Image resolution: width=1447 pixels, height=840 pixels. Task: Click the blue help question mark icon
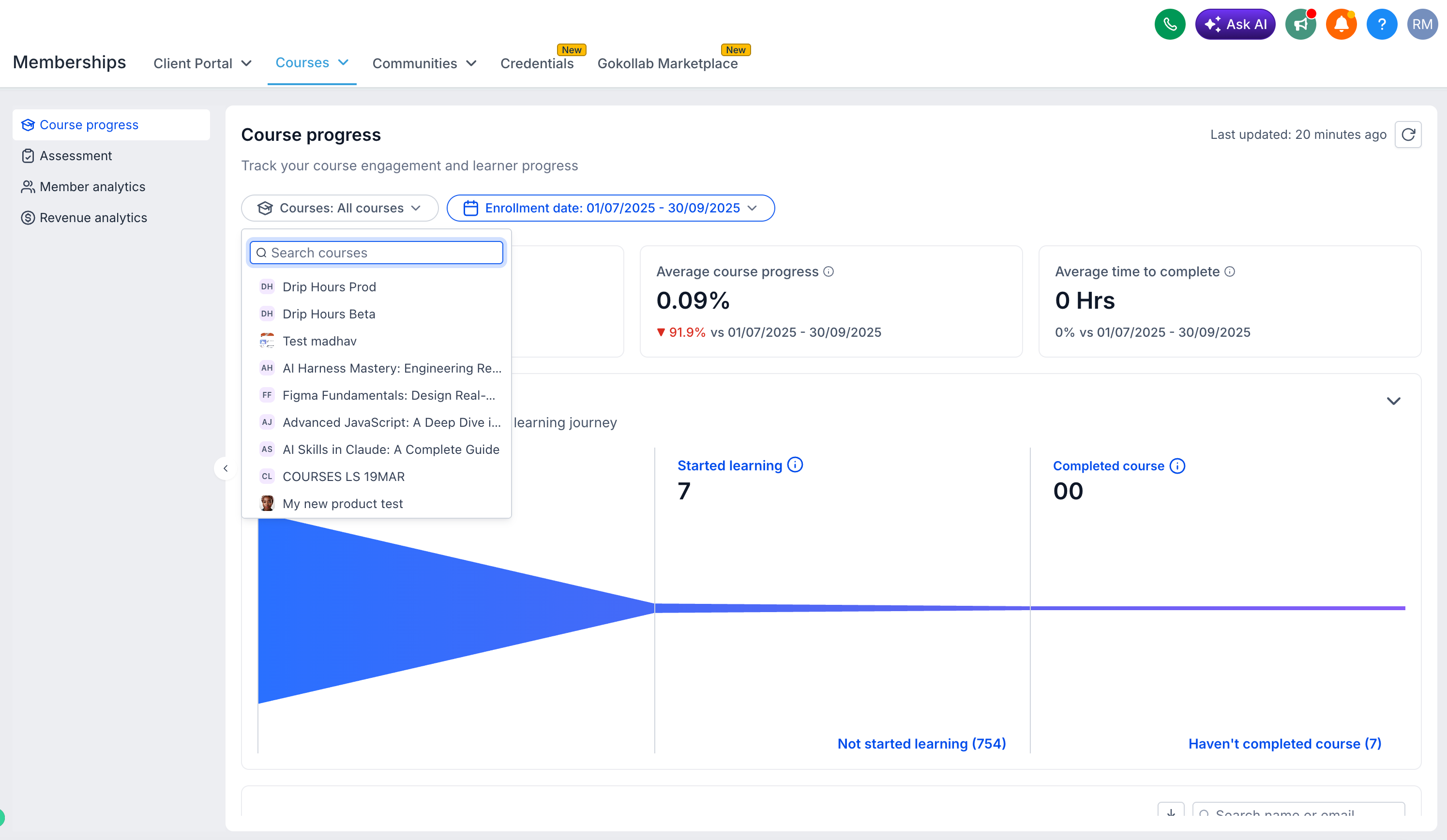pyautogui.click(x=1382, y=25)
